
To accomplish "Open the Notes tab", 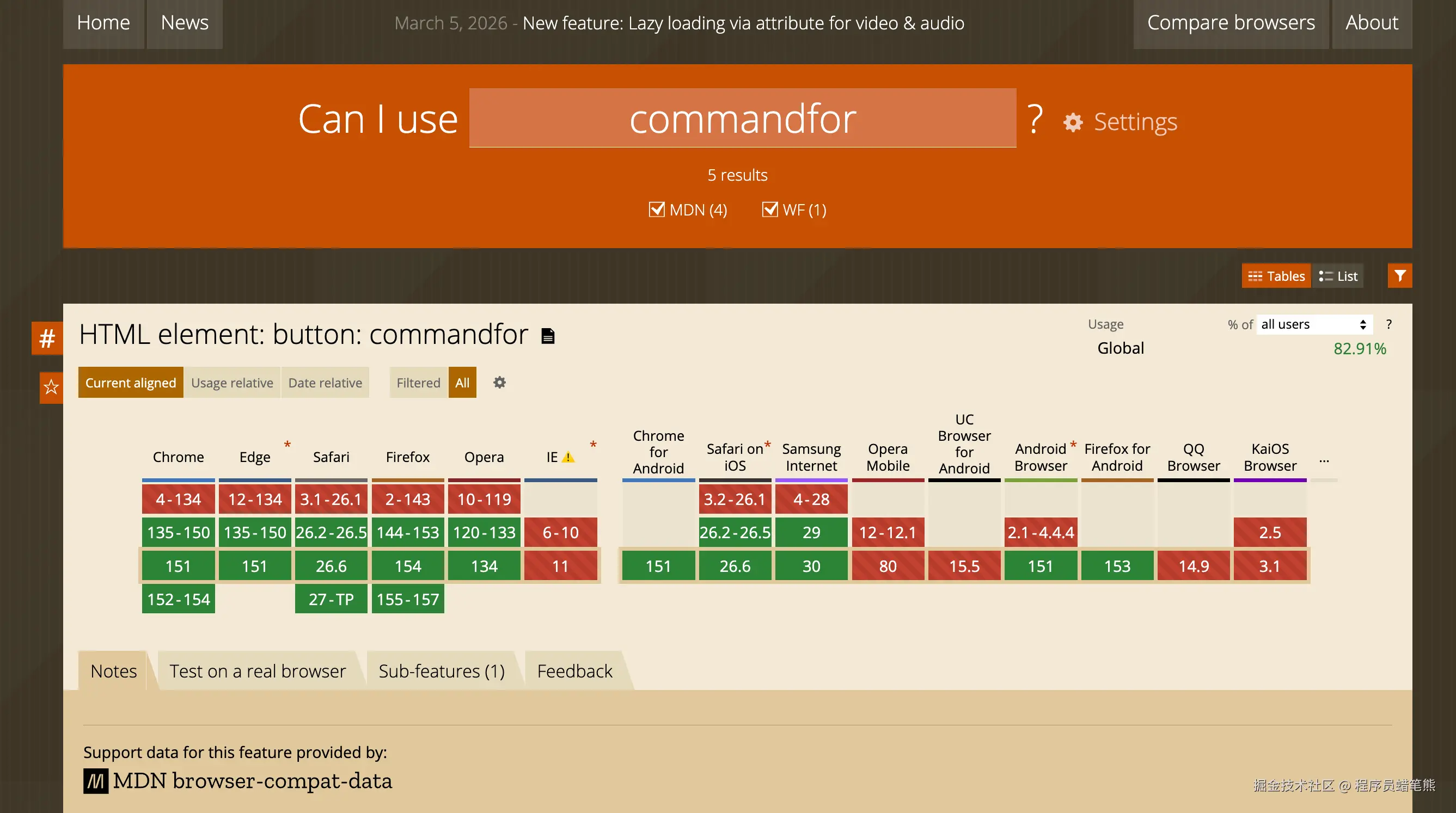I will point(114,670).
